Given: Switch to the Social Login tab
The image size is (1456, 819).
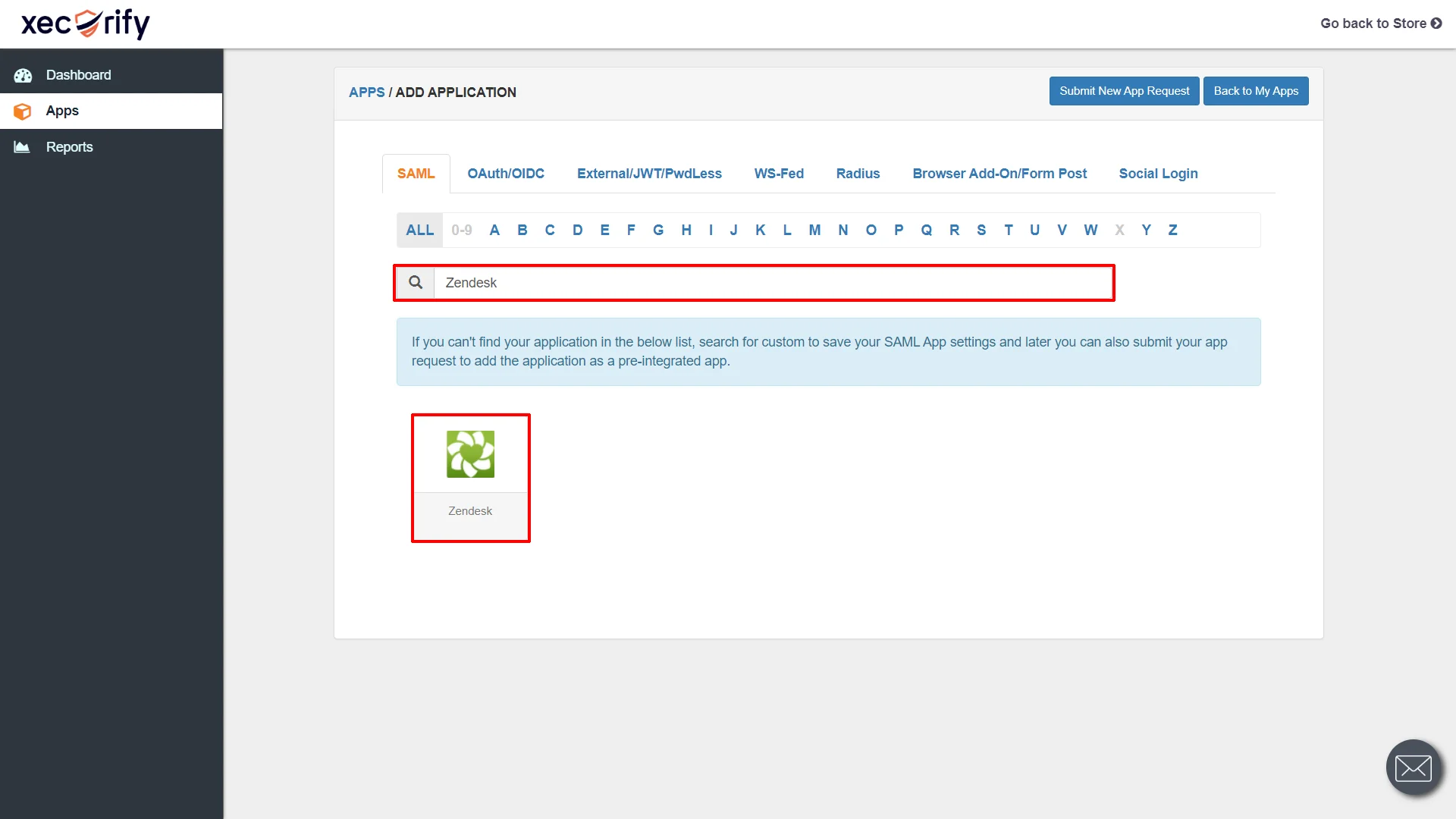Looking at the screenshot, I should click(x=1158, y=174).
